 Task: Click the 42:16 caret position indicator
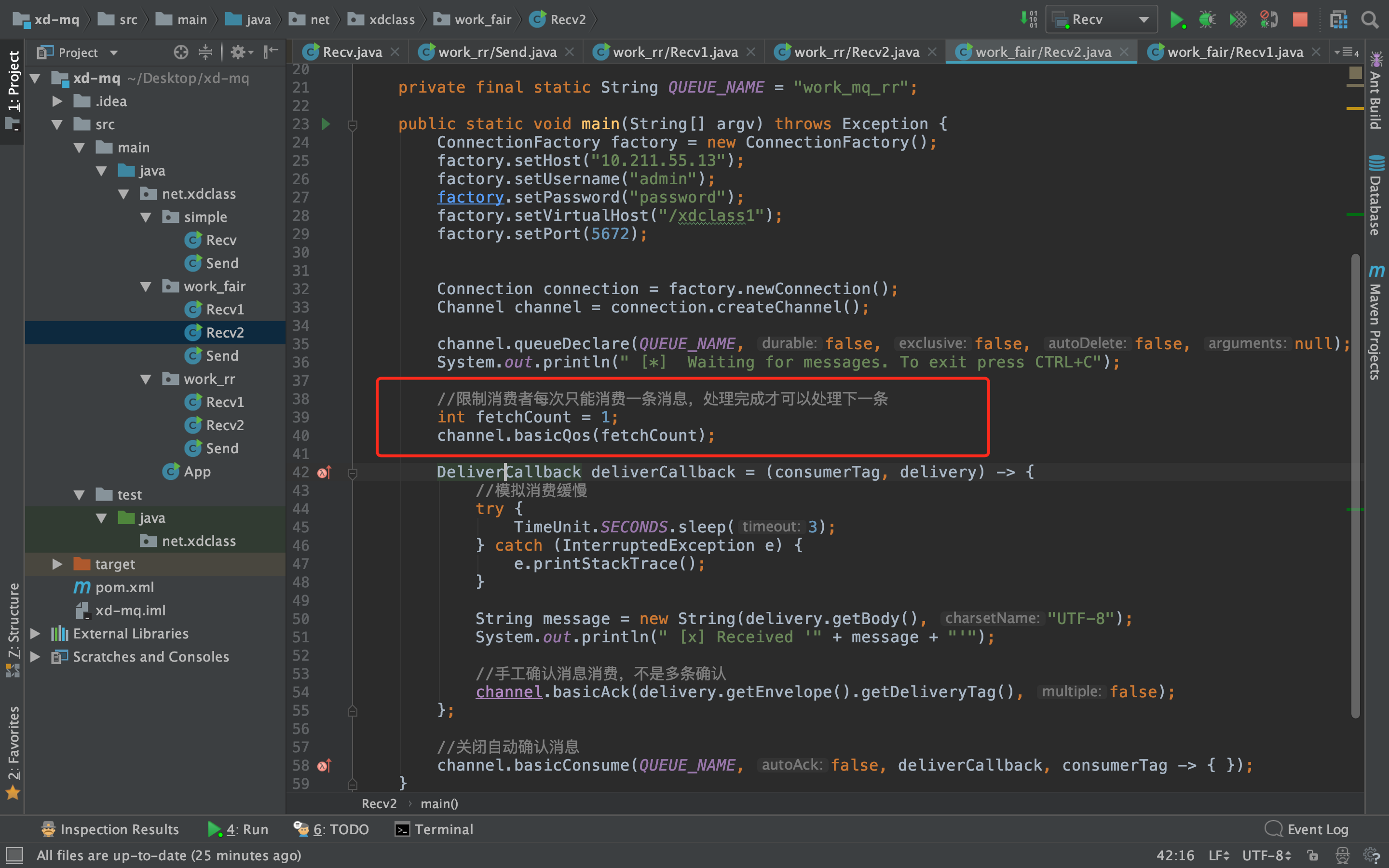(1175, 855)
